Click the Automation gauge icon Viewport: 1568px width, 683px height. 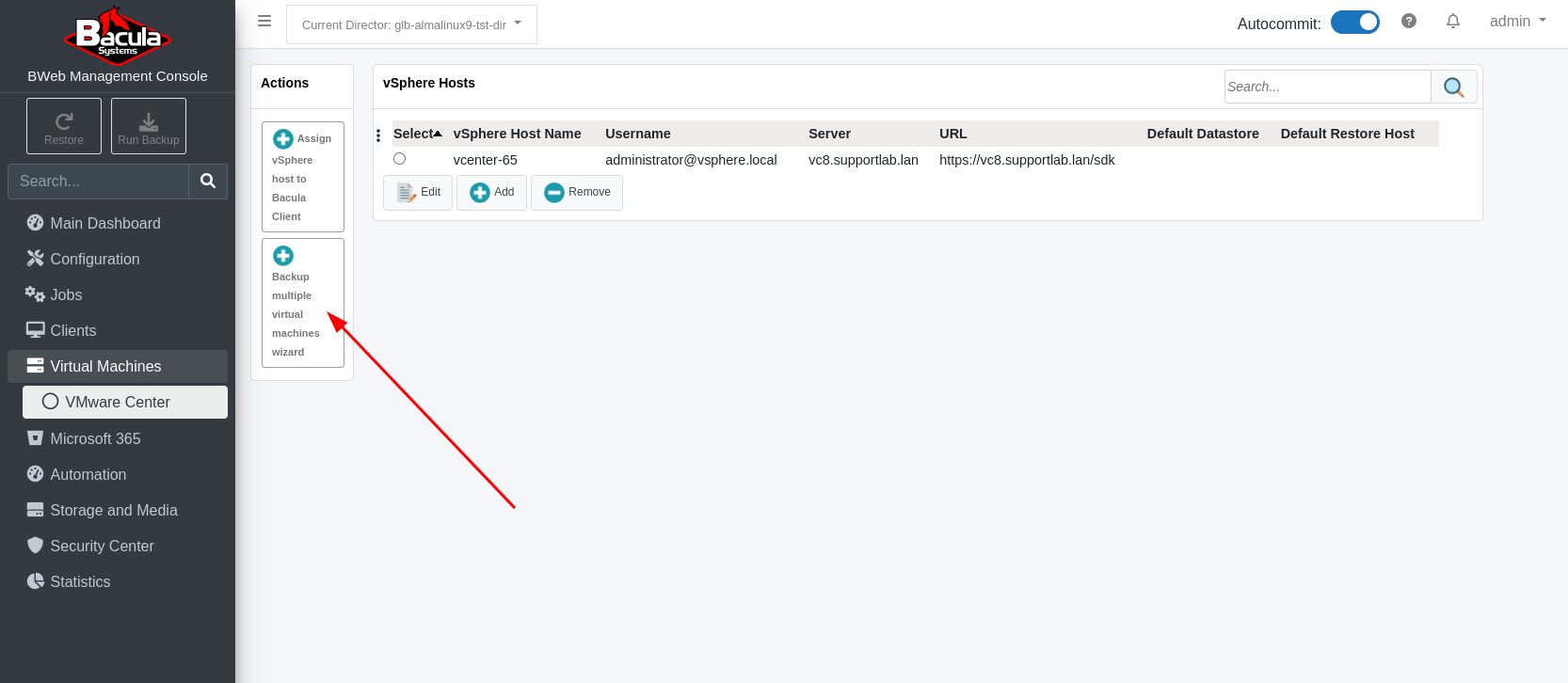click(35, 473)
